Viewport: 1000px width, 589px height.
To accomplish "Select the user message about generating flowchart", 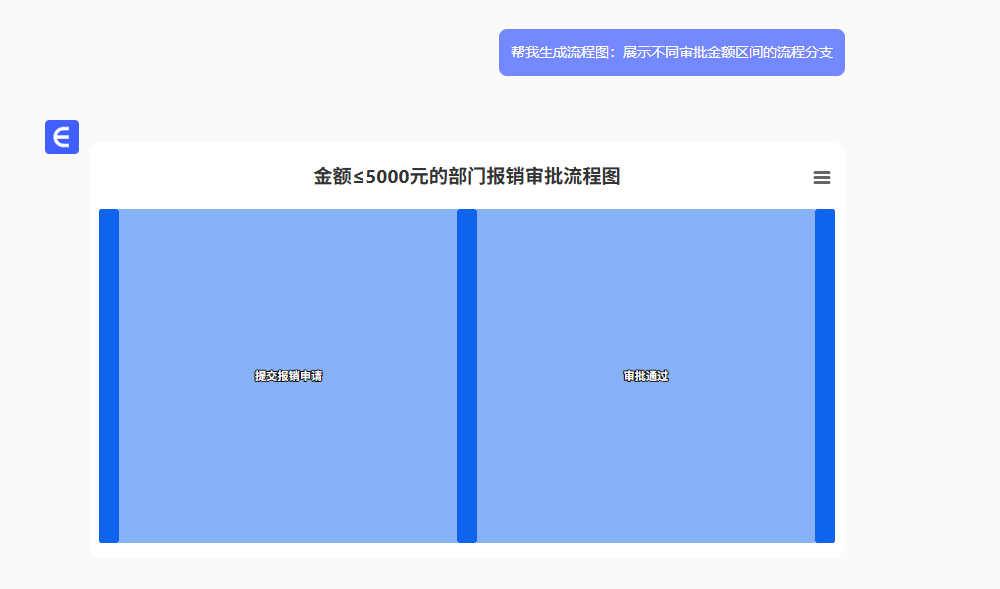I will [x=672, y=52].
